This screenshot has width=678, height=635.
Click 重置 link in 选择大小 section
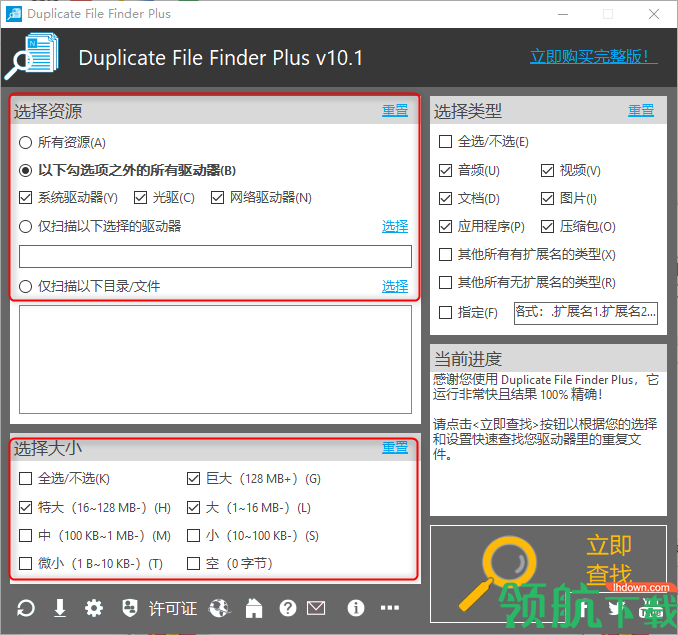(395, 447)
